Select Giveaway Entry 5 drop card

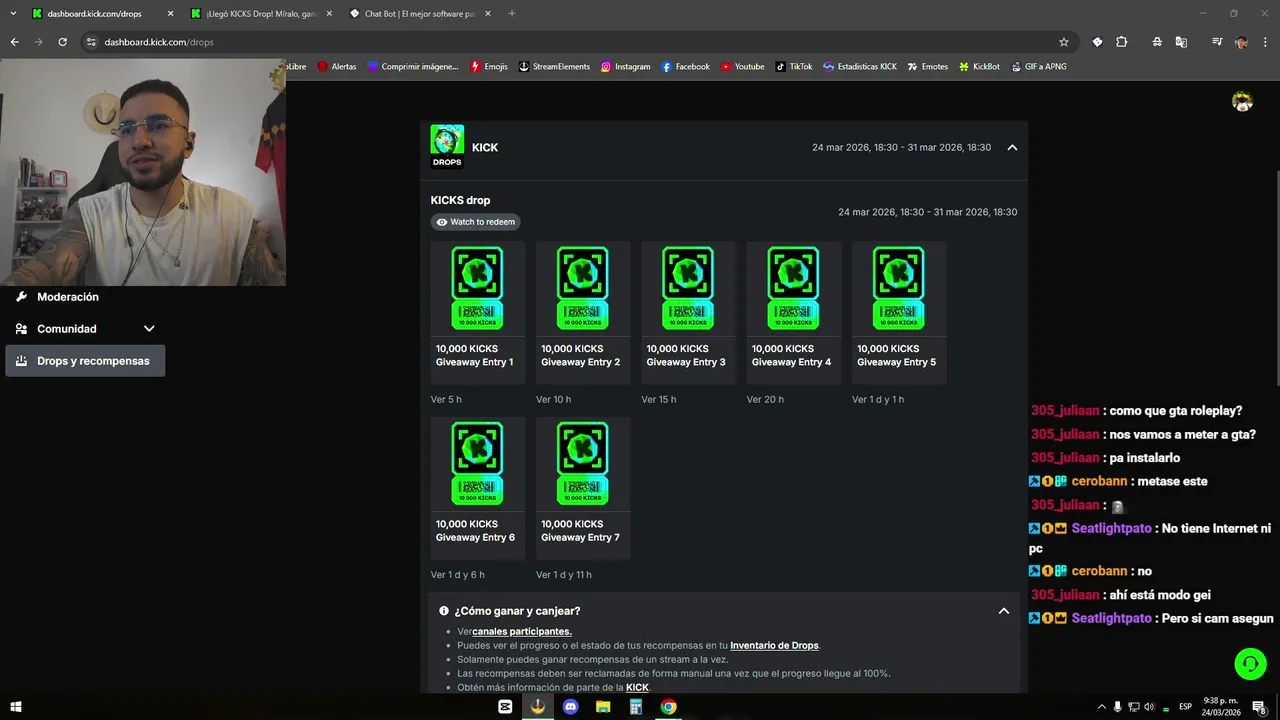899,313
